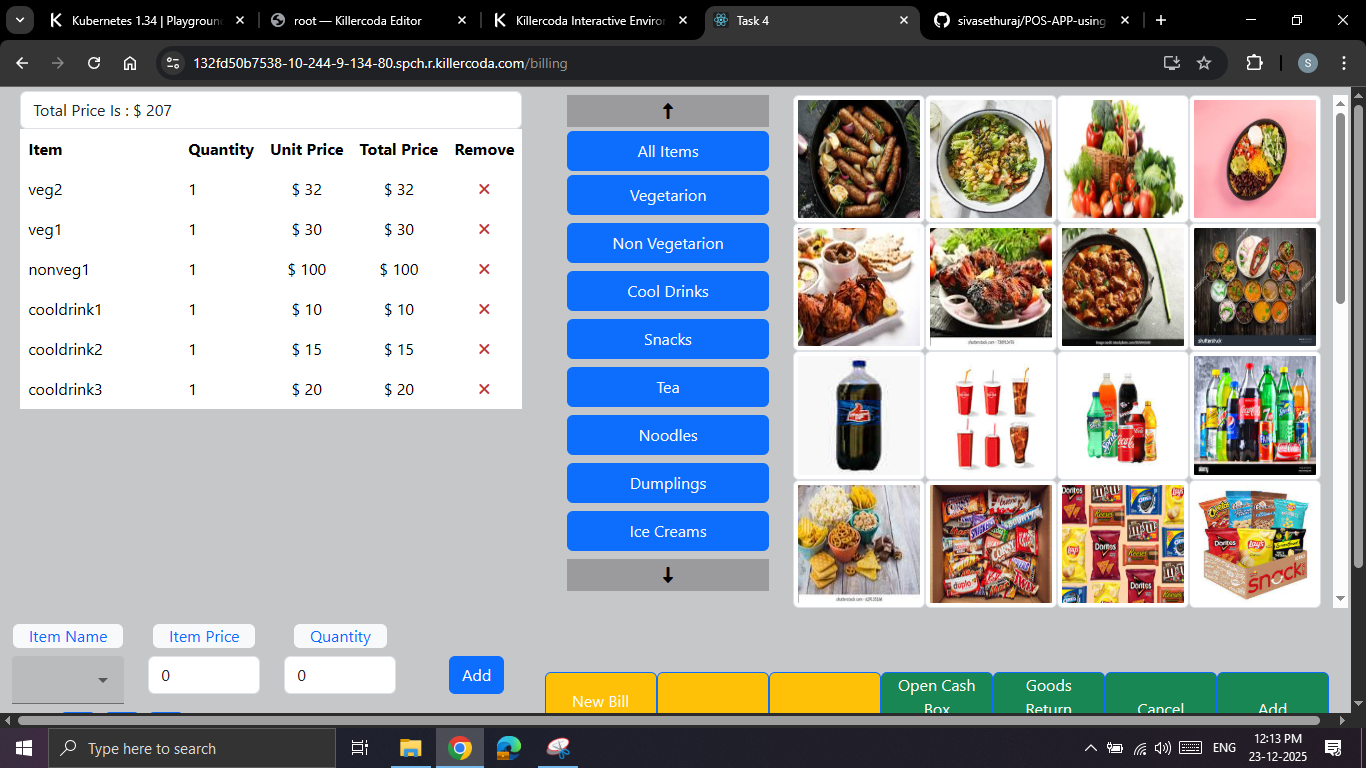Viewport: 1366px width, 768px height.
Task: Remove cooldrink1 item from the bill
Action: (x=483, y=309)
